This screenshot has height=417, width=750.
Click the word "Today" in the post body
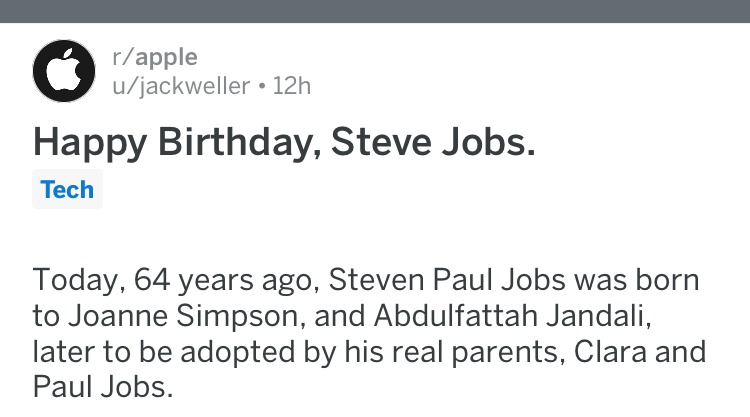(x=75, y=280)
